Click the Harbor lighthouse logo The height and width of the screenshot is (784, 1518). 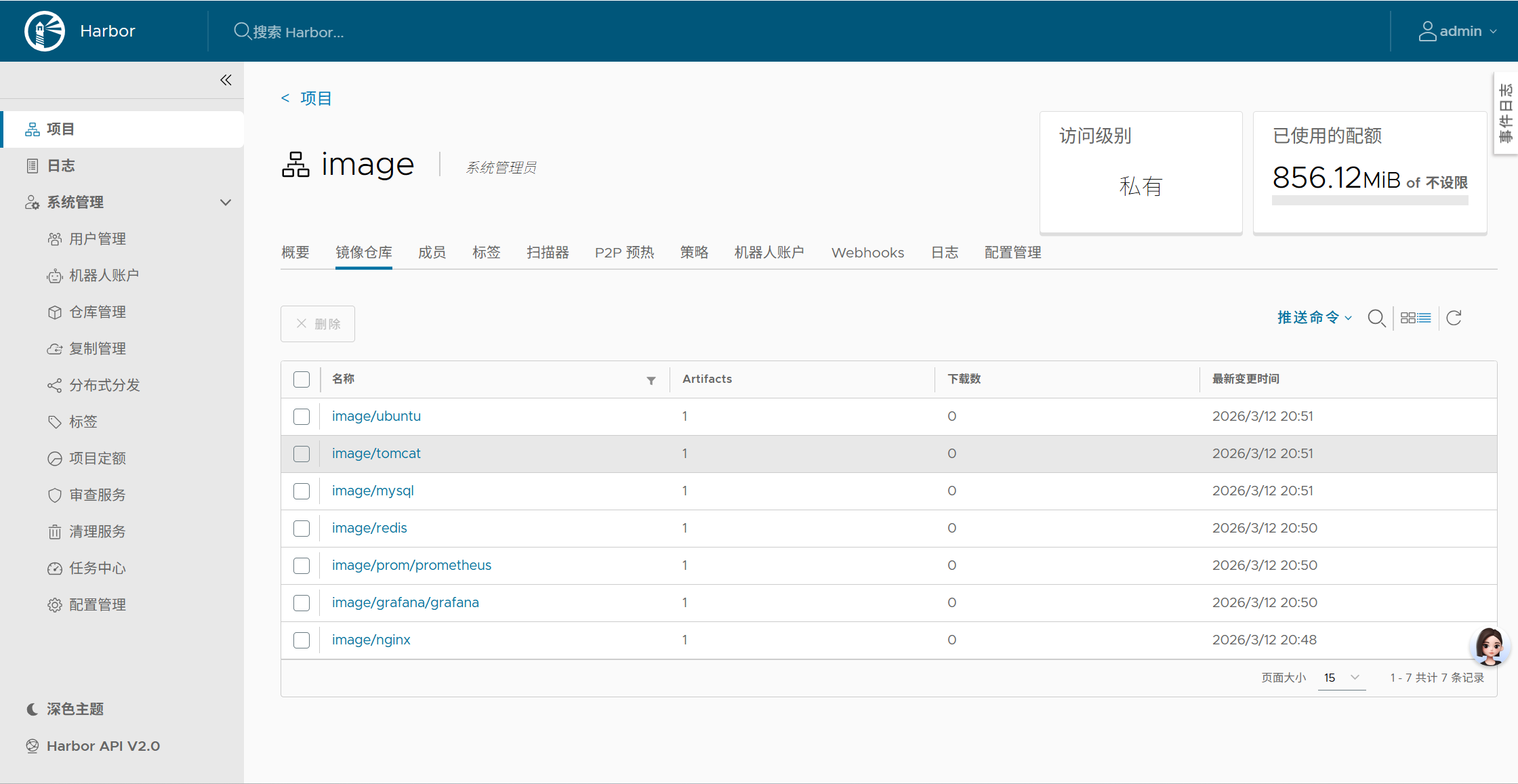pyautogui.click(x=45, y=31)
